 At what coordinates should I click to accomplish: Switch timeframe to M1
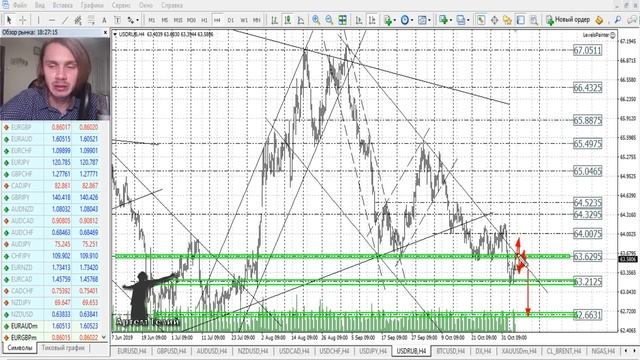pyautogui.click(x=152, y=20)
